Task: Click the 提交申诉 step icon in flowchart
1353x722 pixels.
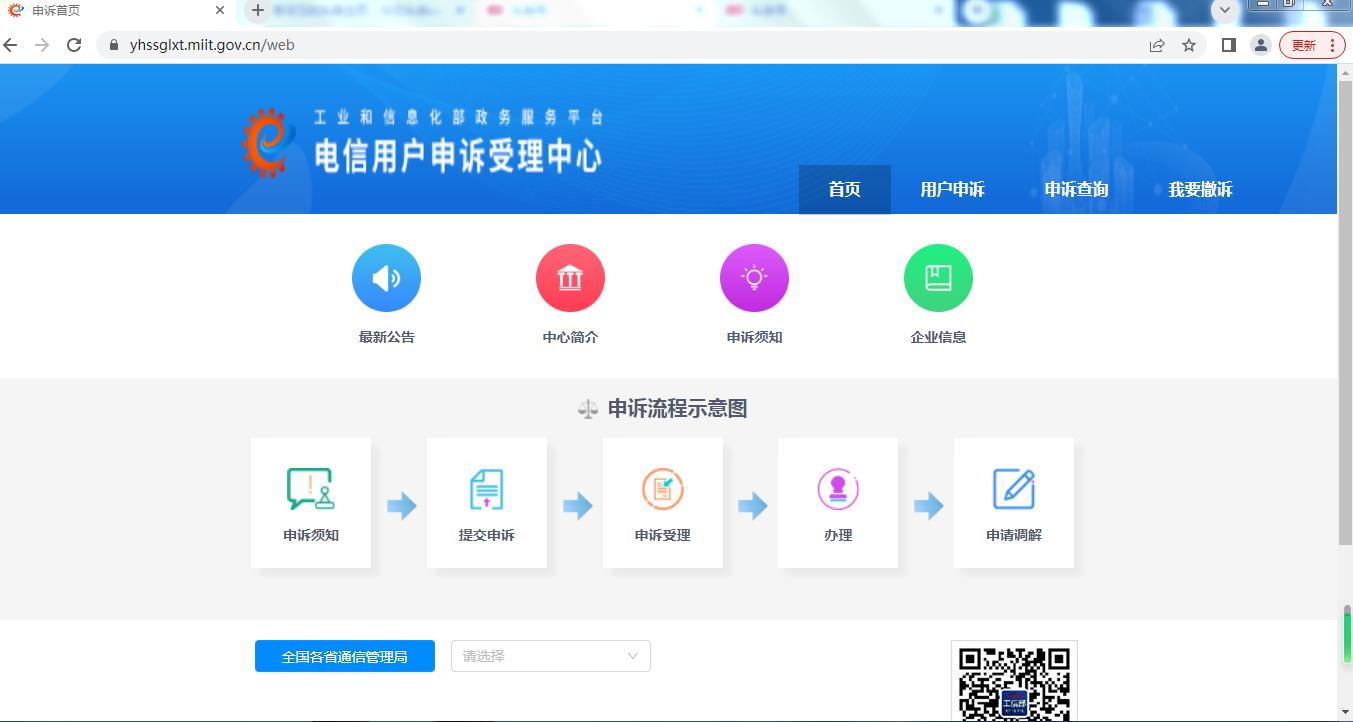Action: pos(486,490)
